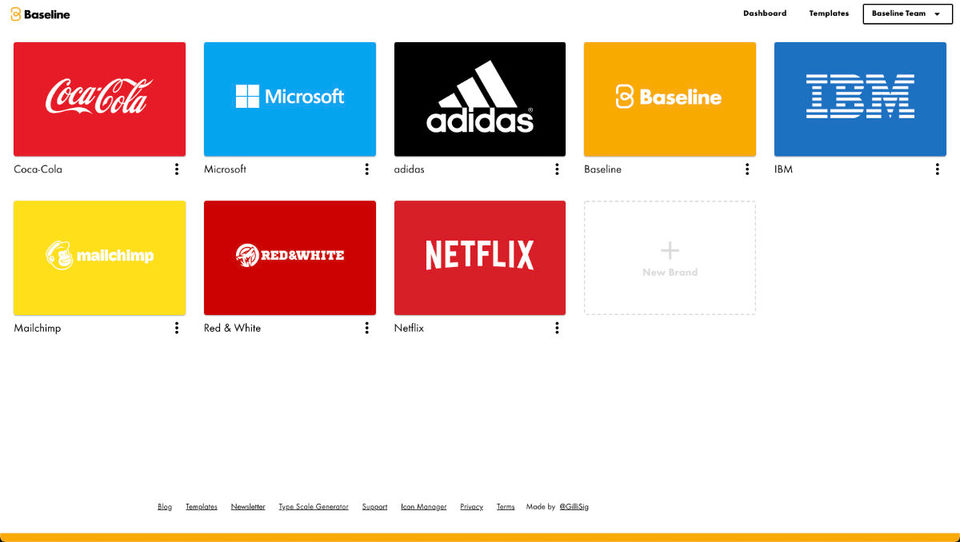Viewport: 960px width, 542px height.
Task: Open the options menu for Netflix
Action: 557,328
